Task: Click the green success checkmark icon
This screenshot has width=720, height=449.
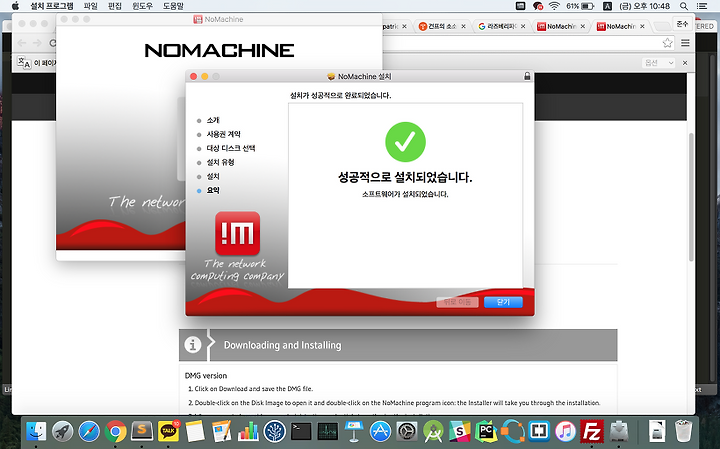Action: point(405,142)
